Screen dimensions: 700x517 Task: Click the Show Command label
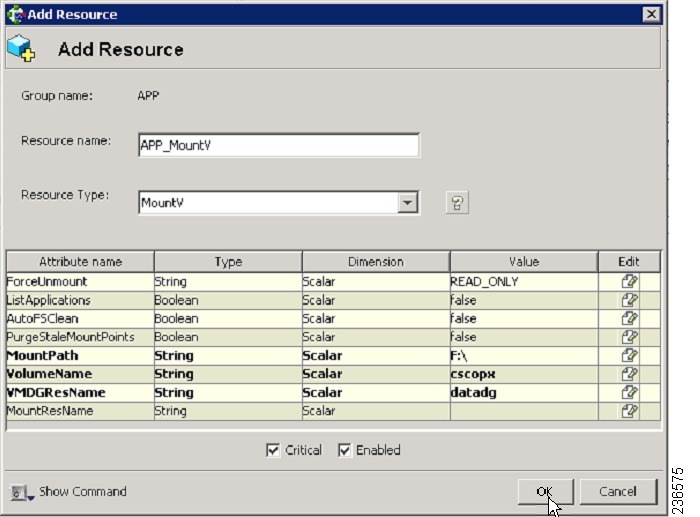[83, 492]
